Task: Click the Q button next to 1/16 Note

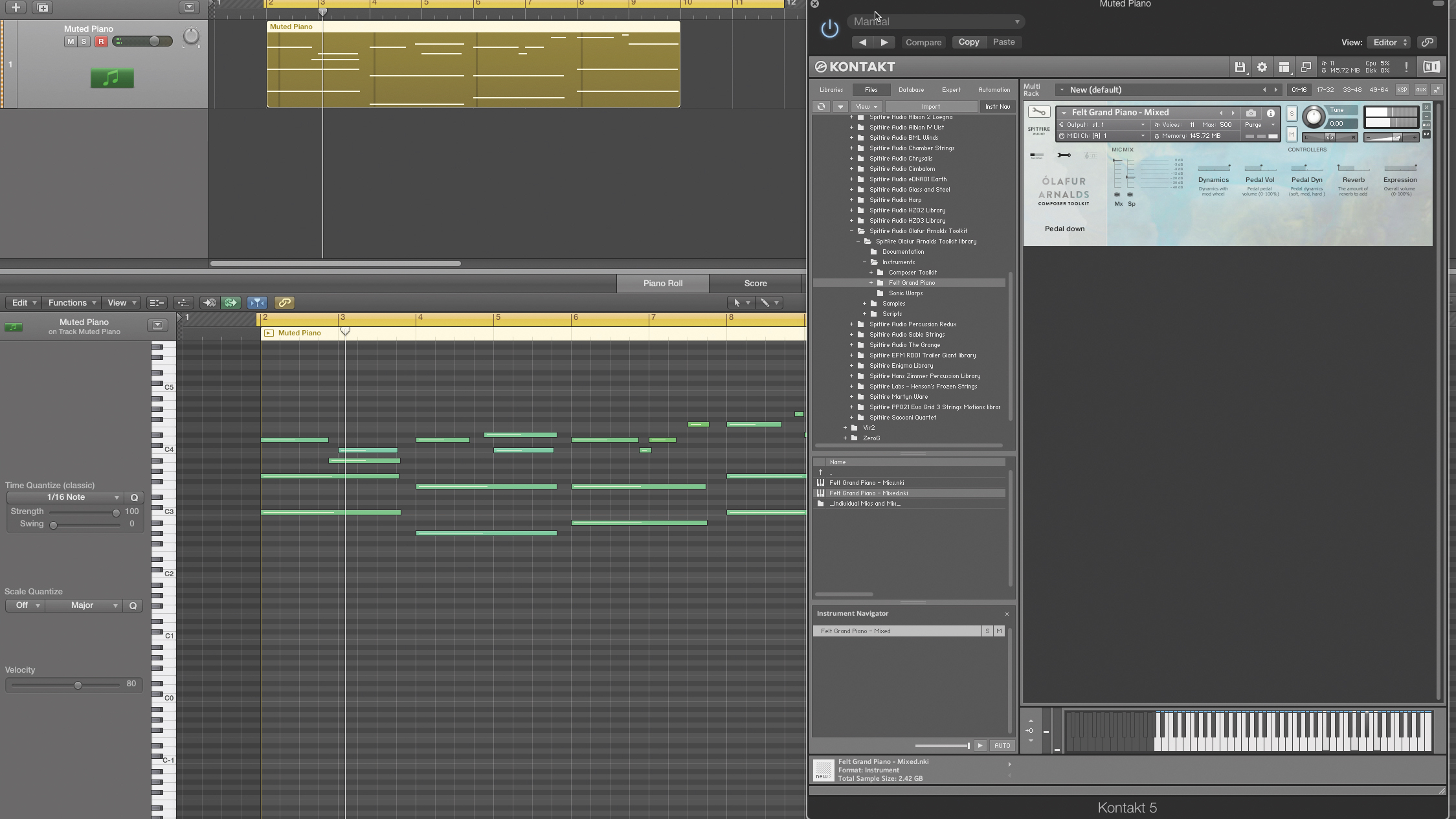Action: click(x=134, y=497)
